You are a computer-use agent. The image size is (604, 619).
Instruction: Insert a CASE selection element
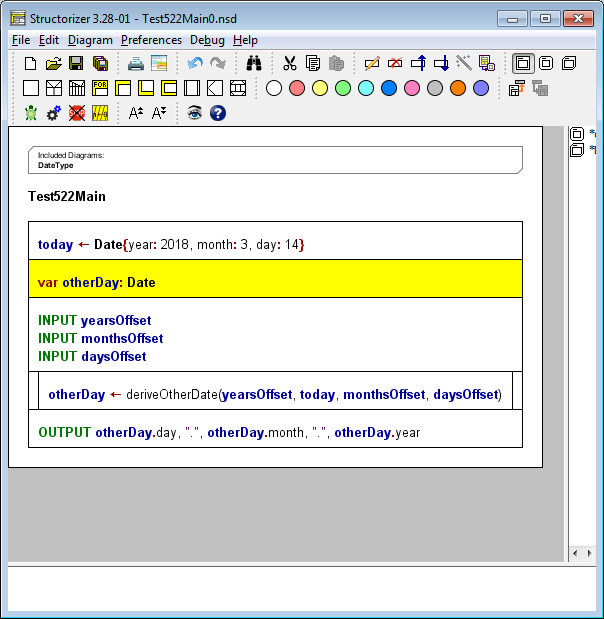[x=77, y=88]
